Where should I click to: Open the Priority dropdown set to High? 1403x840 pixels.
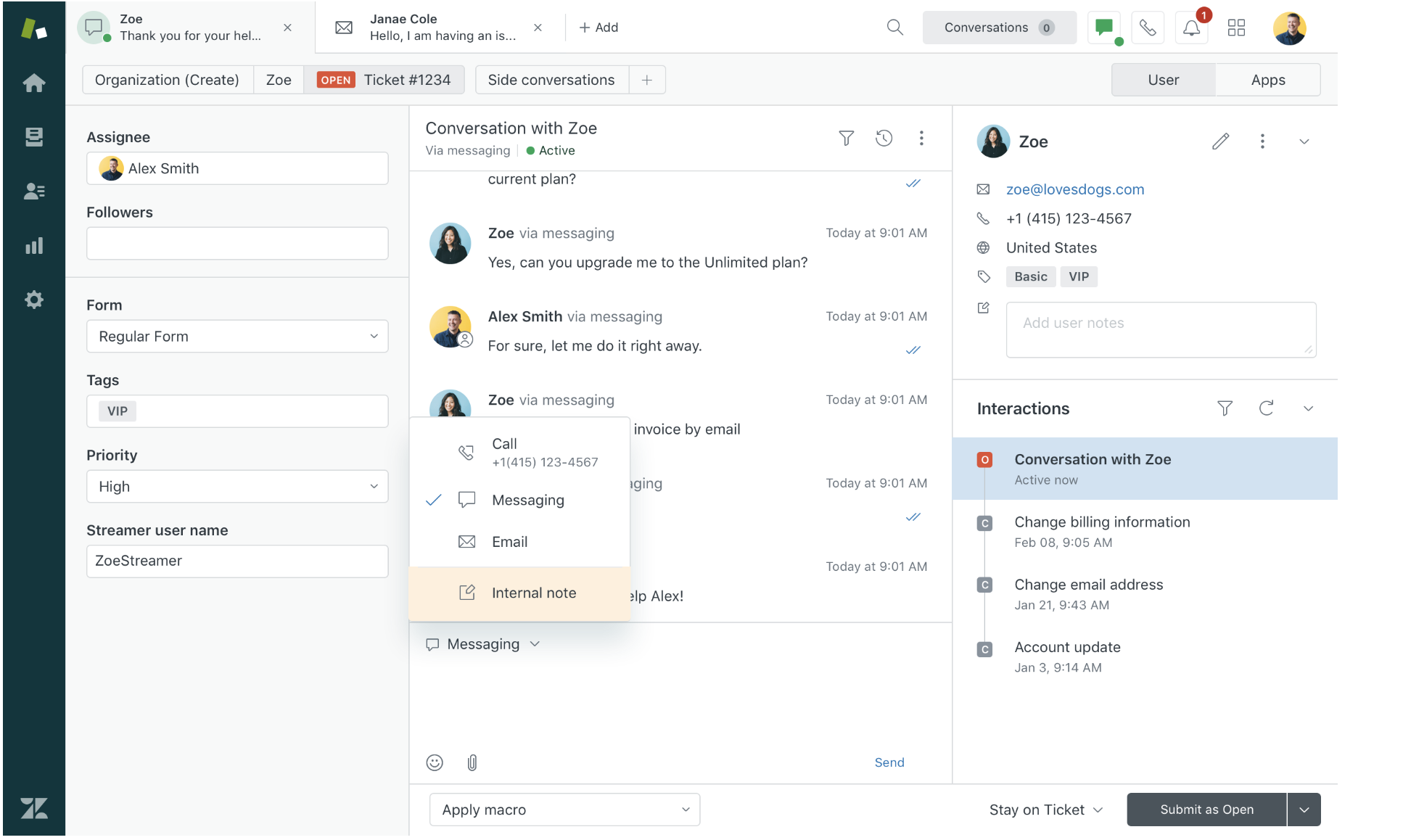237,486
